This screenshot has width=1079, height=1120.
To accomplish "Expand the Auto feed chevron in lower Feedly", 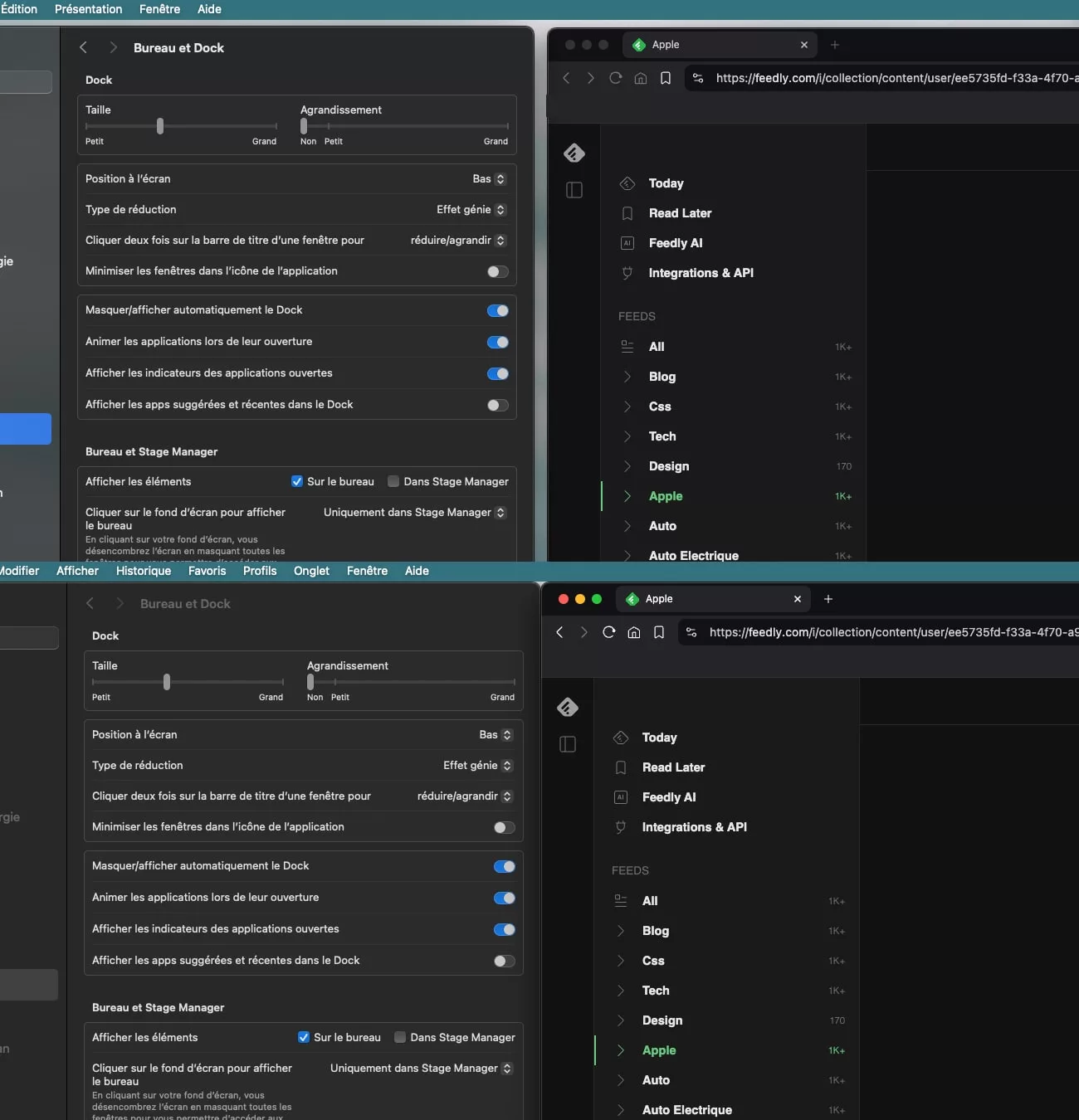I will coord(621,1080).
